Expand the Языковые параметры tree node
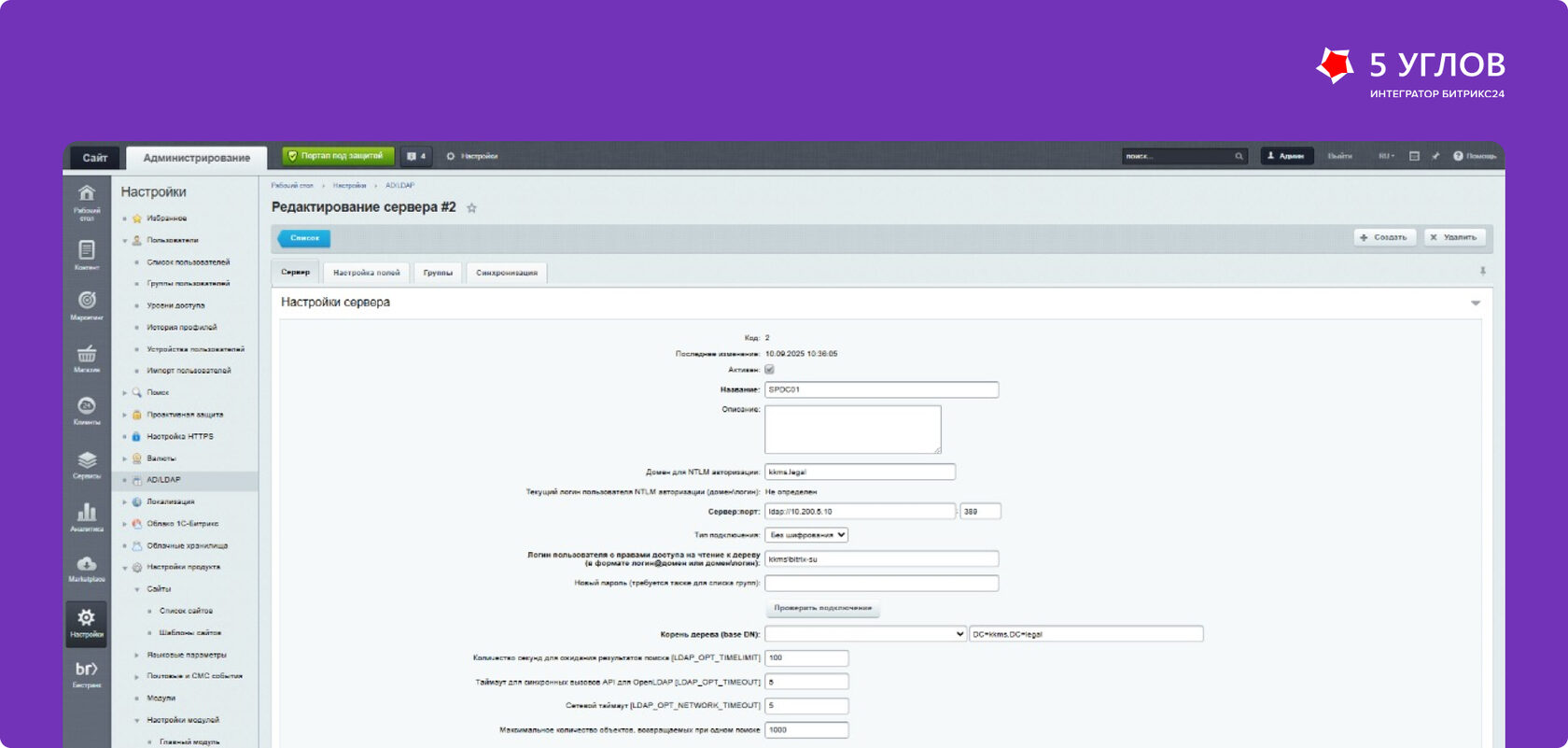Screen dimensions: 1568x748 137,655
